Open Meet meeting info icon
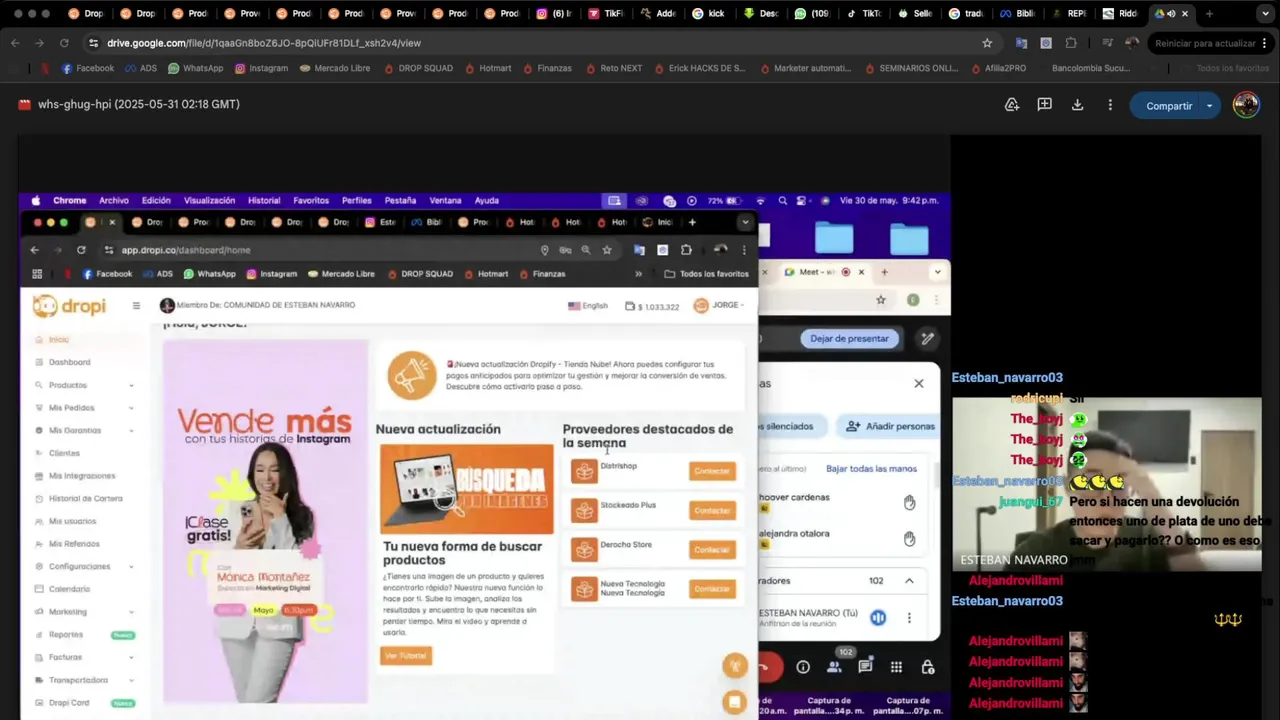Image resolution: width=1280 pixels, height=720 pixels. tap(803, 667)
